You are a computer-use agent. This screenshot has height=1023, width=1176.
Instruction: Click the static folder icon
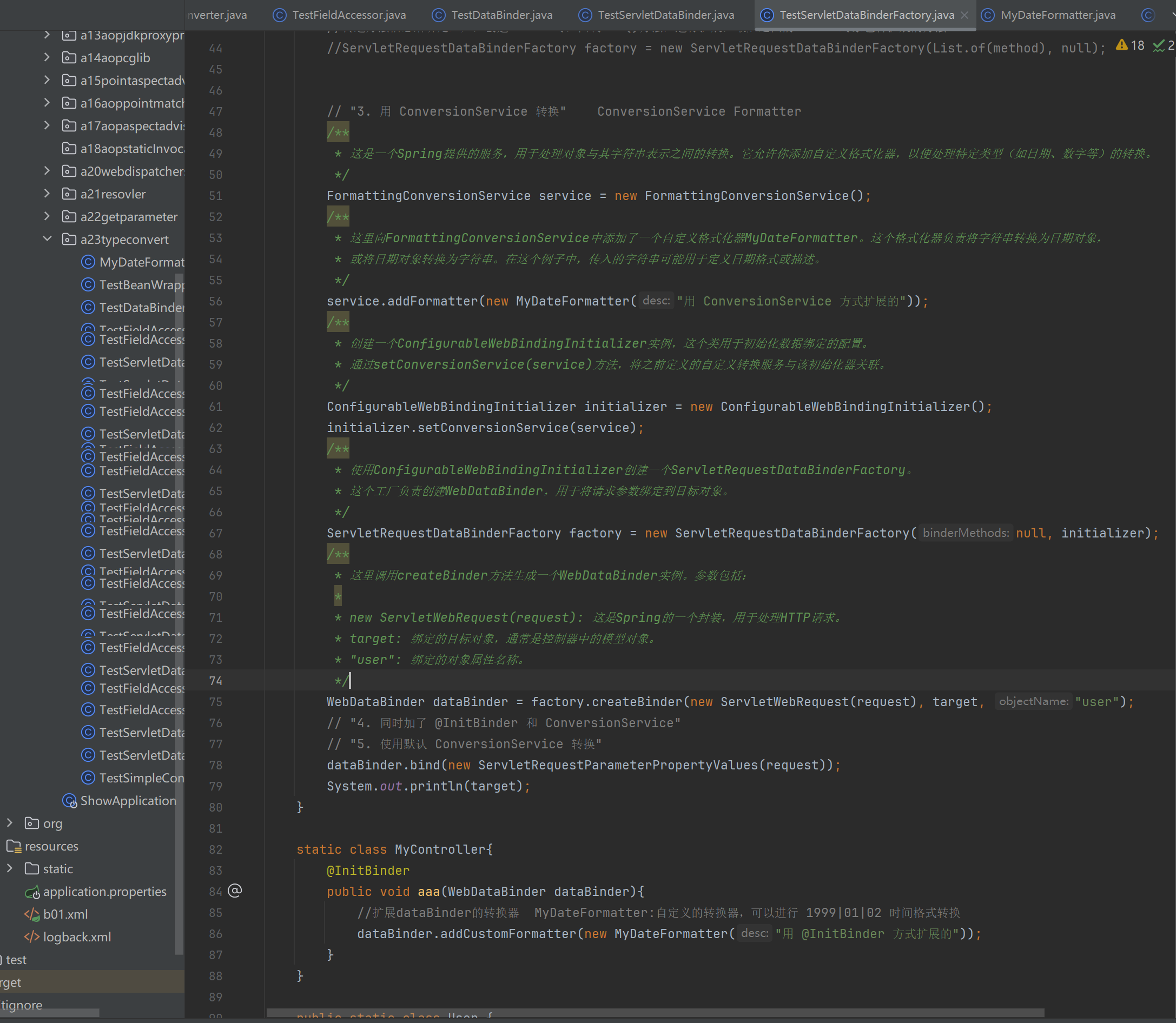(x=32, y=869)
